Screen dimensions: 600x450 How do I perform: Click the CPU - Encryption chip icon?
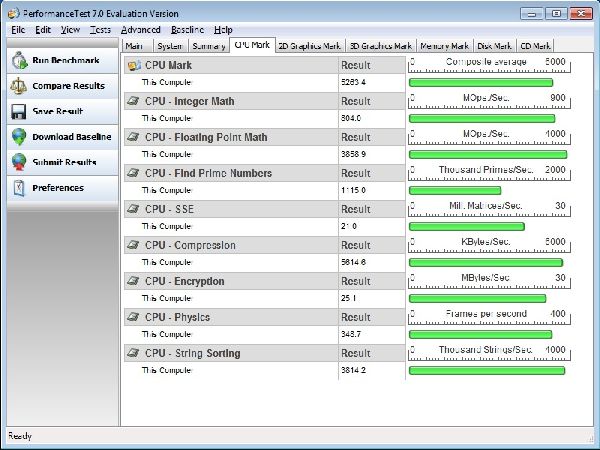point(134,281)
